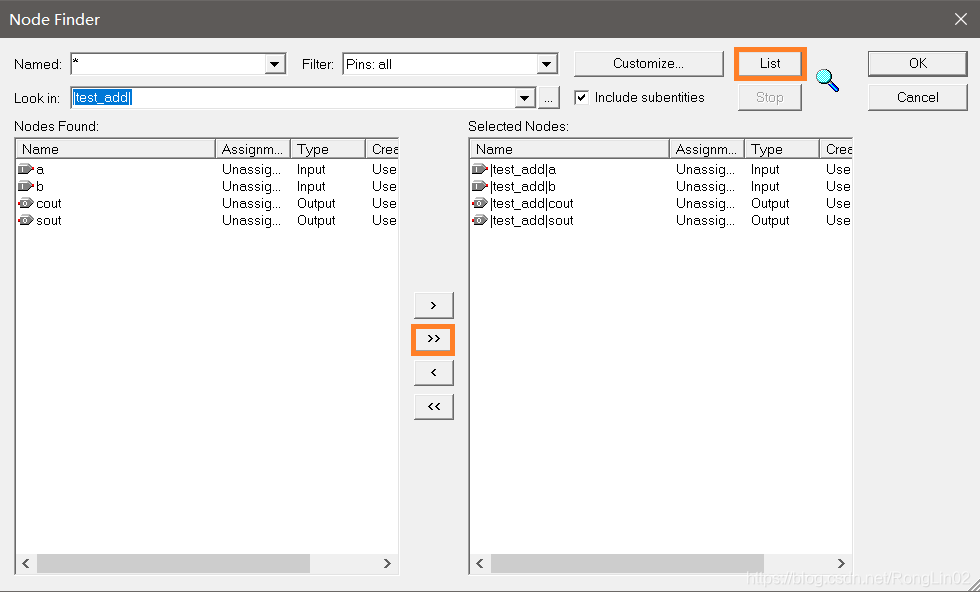980x597 pixels.
Task: Click Nodes Found scrollbar left arrow
Action: (26, 563)
